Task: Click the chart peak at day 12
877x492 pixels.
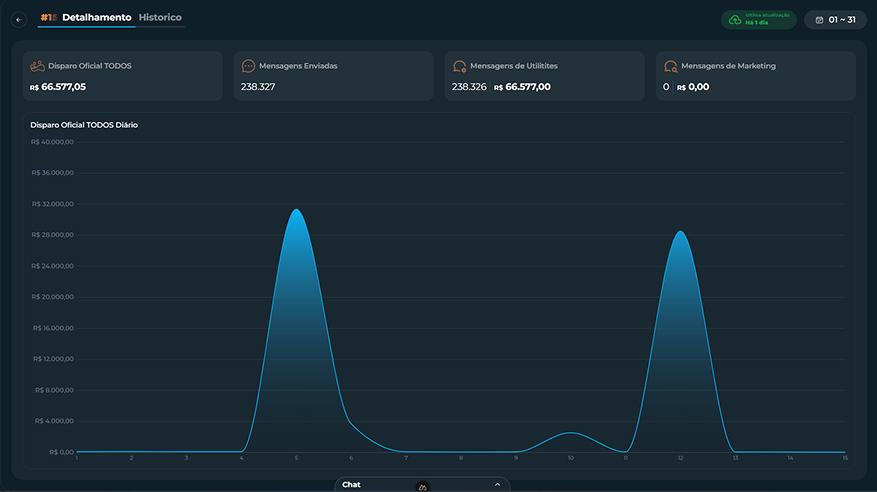Action: point(681,231)
